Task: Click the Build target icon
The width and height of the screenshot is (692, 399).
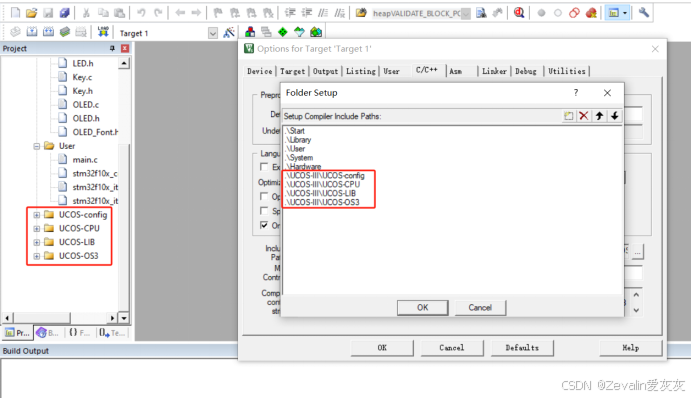Action: (x=32, y=32)
